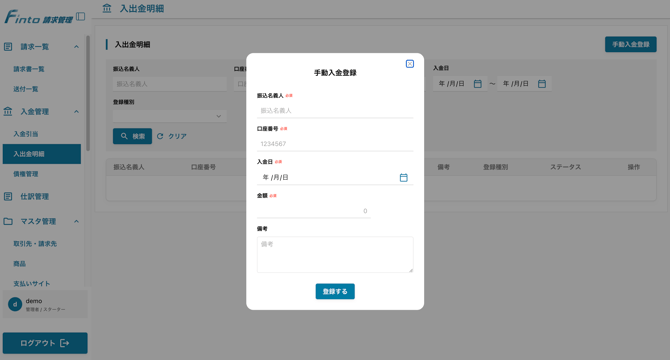Open 支払いサイト in sidebar

point(32,284)
